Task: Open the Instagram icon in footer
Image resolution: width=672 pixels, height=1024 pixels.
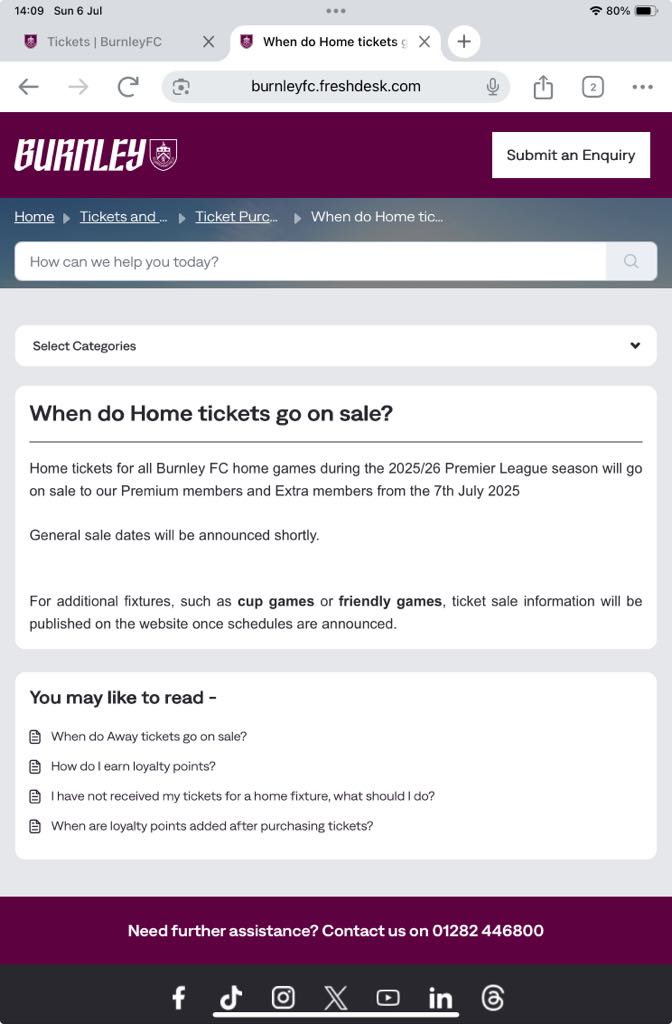Action: coord(283,997)
